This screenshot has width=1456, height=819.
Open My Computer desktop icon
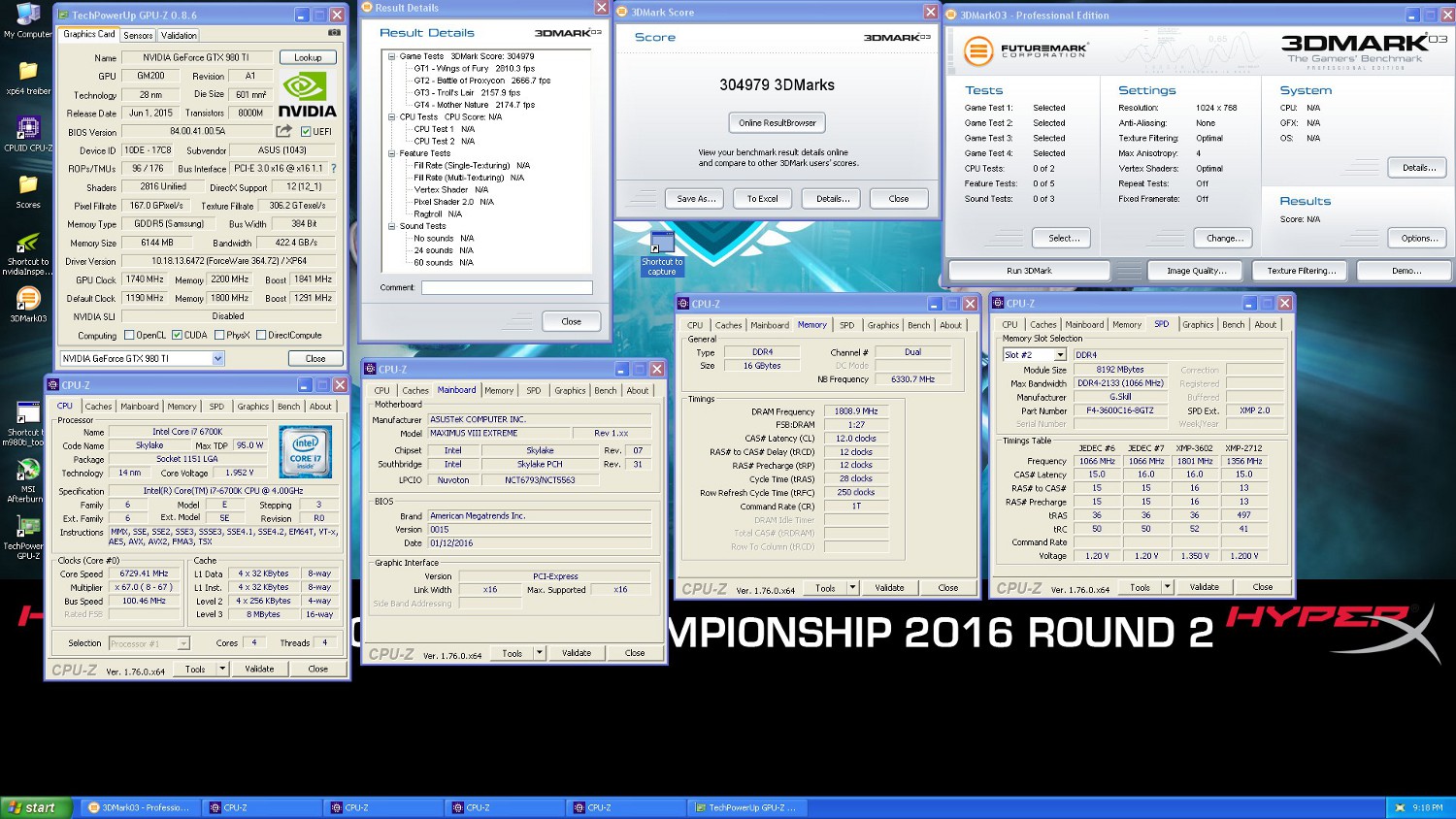(x=27, y=19)
